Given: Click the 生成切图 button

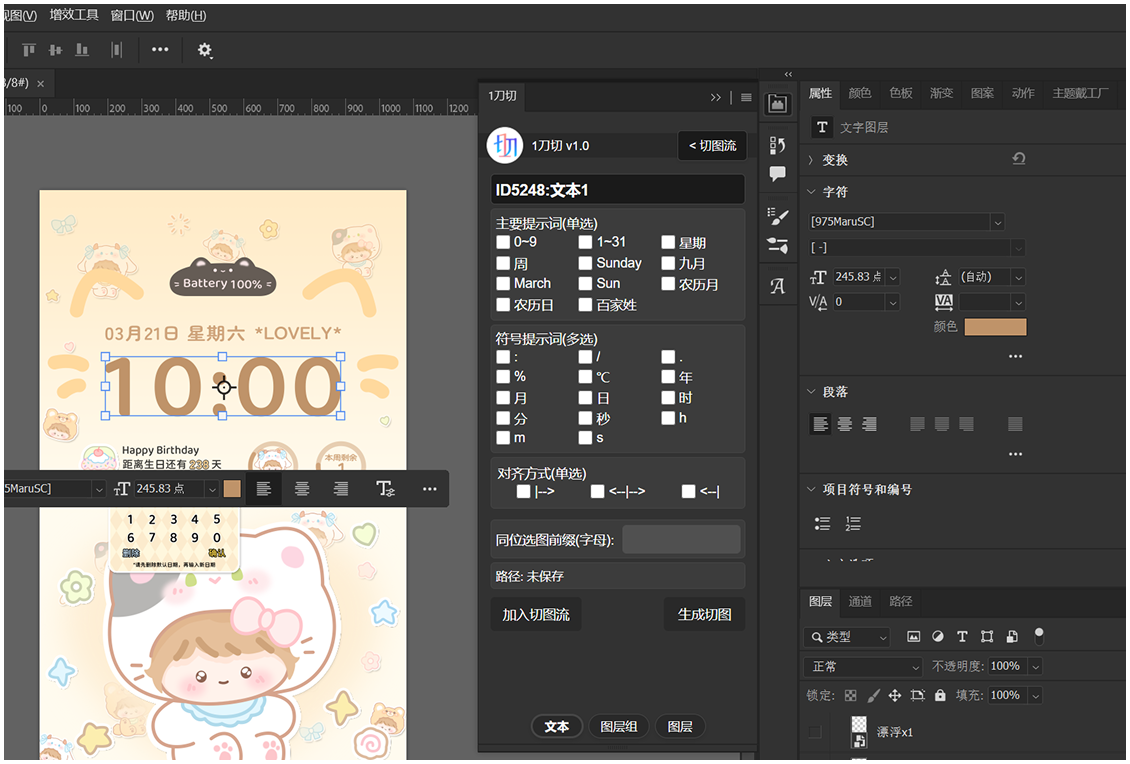Looking at the screenshot, I should (x=704, y=614).
